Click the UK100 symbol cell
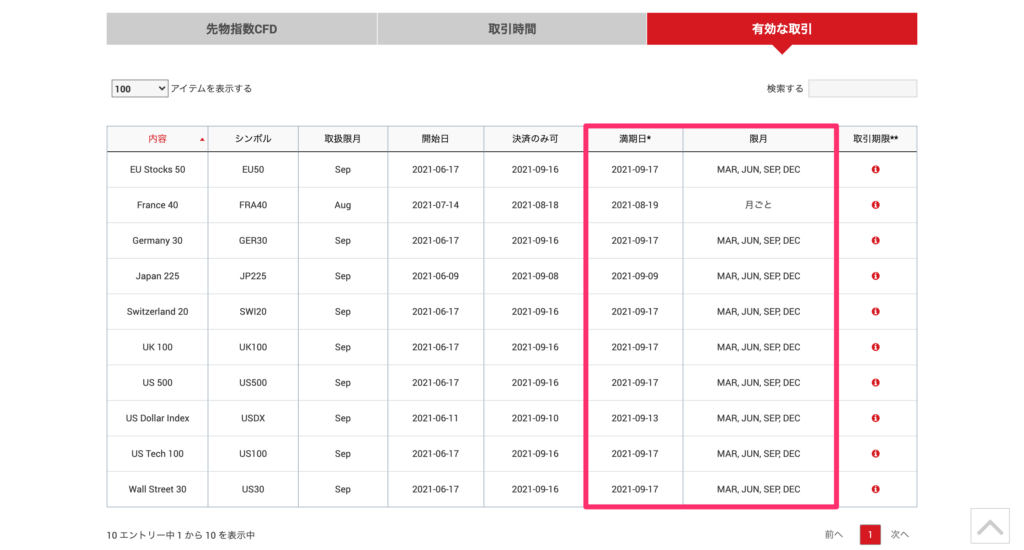Viewport: 1024px width, 550px height. (x=253, y=347)
